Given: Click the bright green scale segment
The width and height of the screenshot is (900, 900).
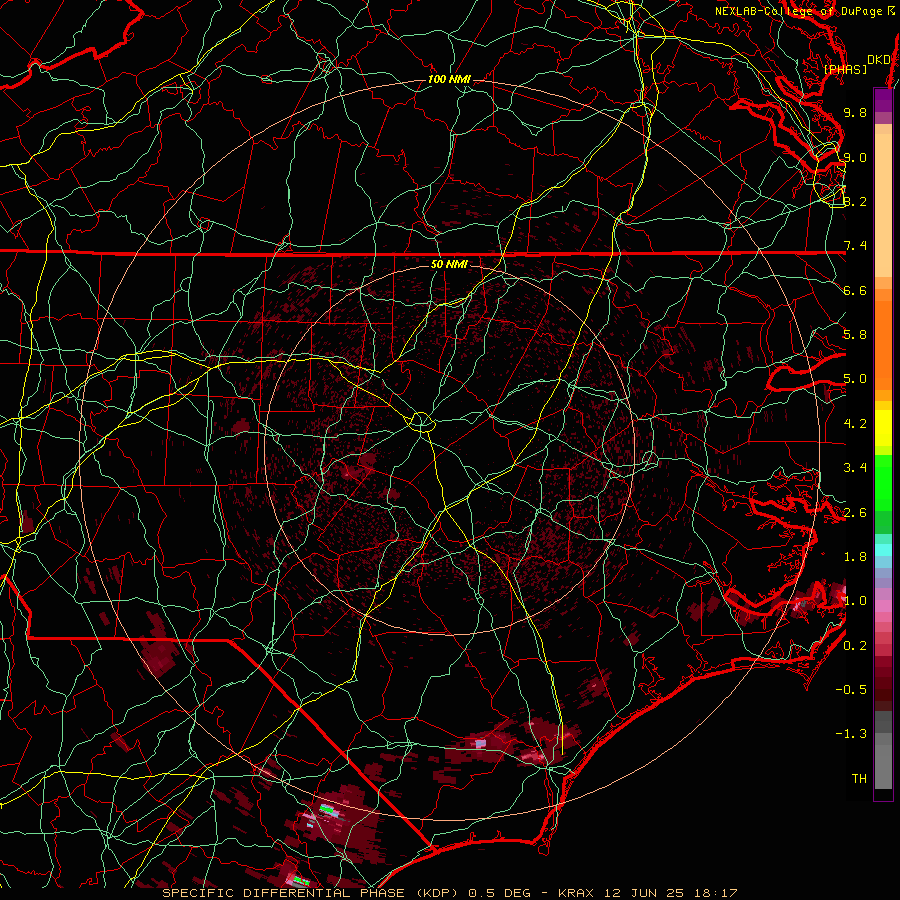Looking at the screenshot, I should (x=883, y=482).
